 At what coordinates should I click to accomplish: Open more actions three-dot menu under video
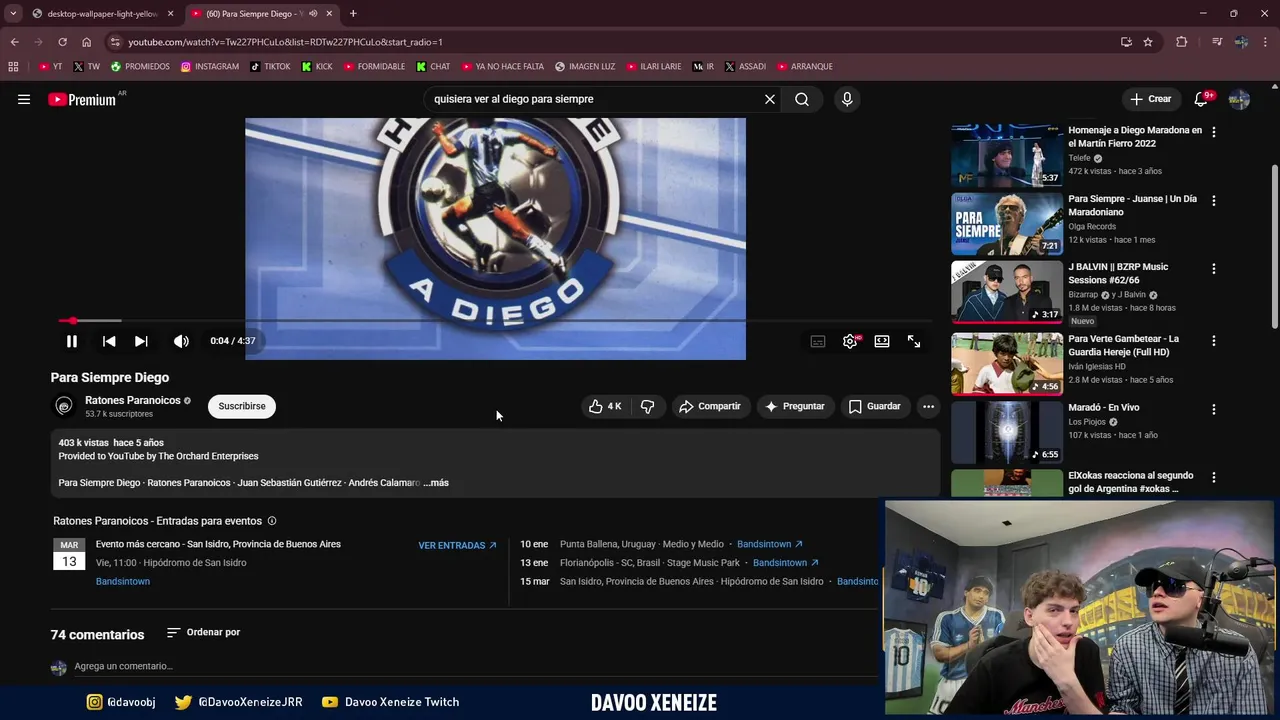click(928, 406)
